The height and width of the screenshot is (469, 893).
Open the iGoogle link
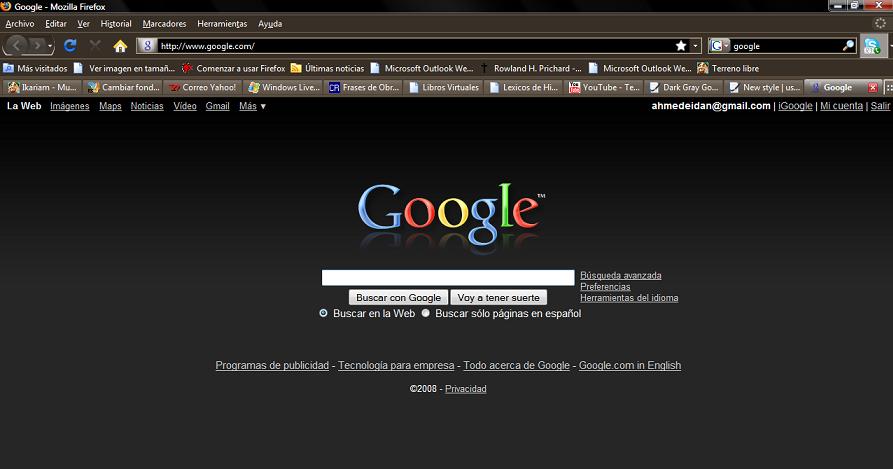[x=795, y=106]
